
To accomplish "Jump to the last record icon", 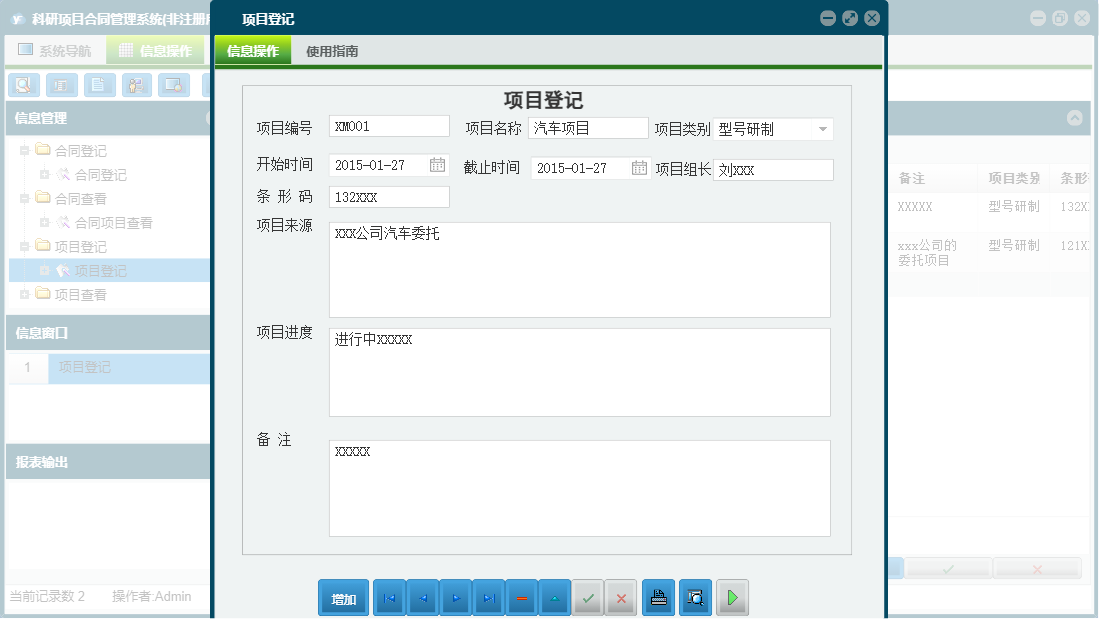I will 488,597.
